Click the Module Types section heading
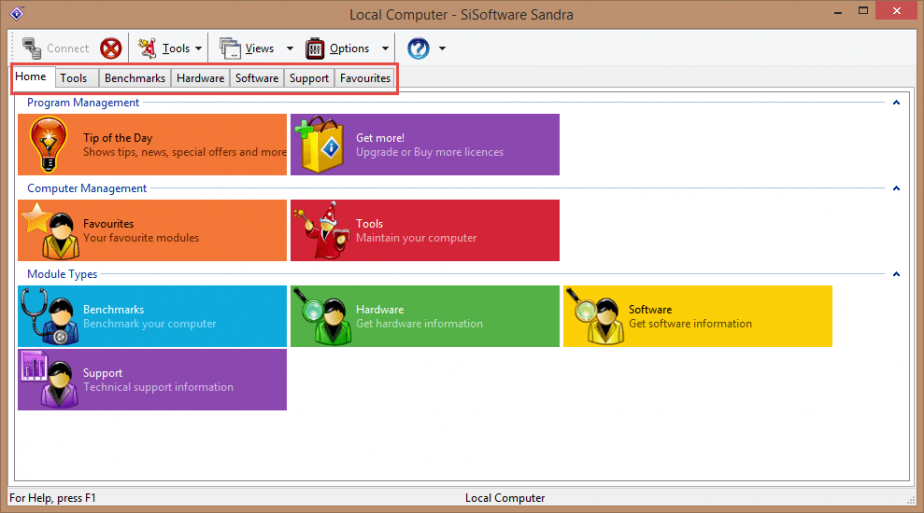 point(62,274)
